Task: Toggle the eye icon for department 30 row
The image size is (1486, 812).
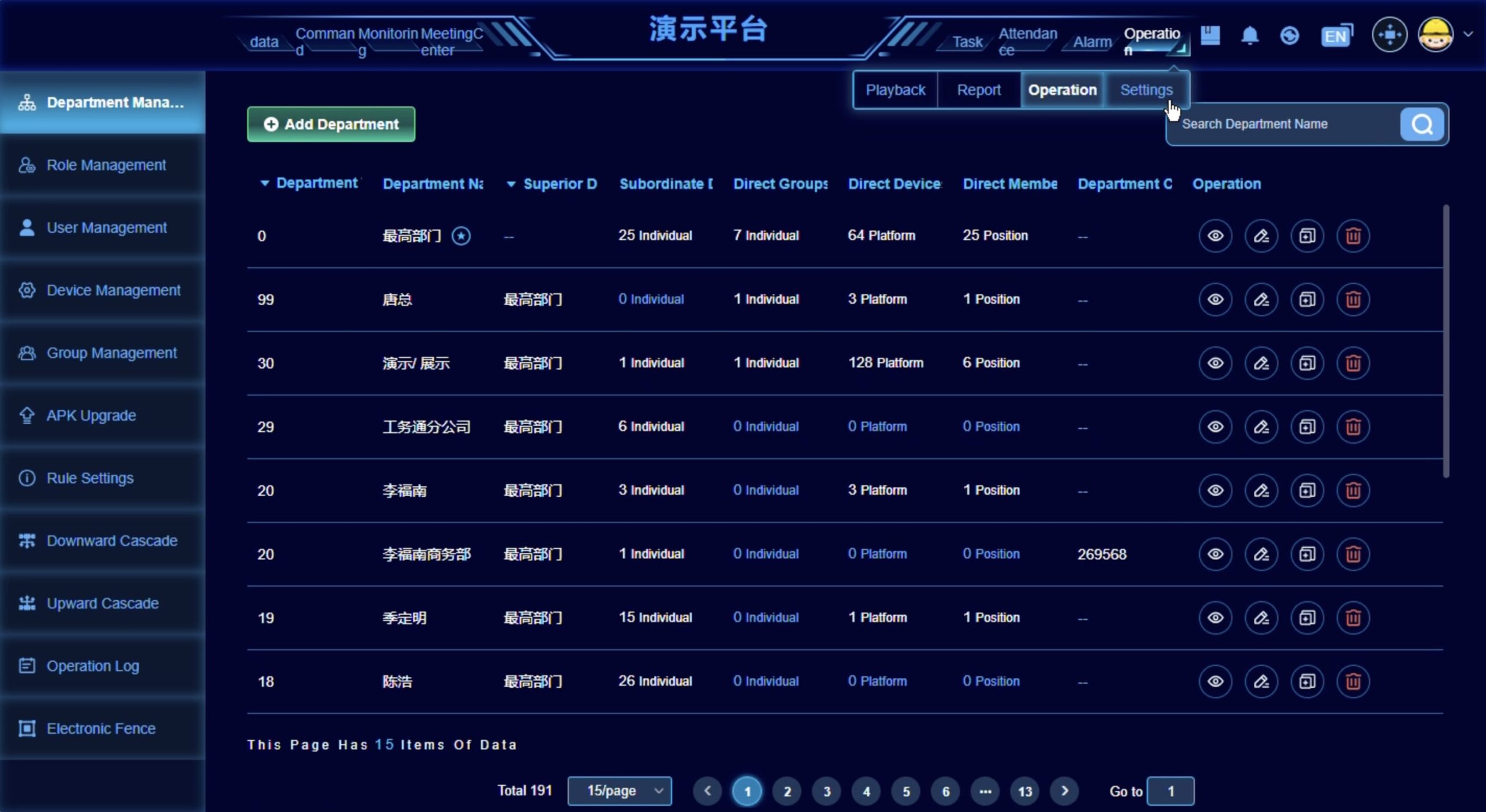Action: click(x=1216, y=363)
